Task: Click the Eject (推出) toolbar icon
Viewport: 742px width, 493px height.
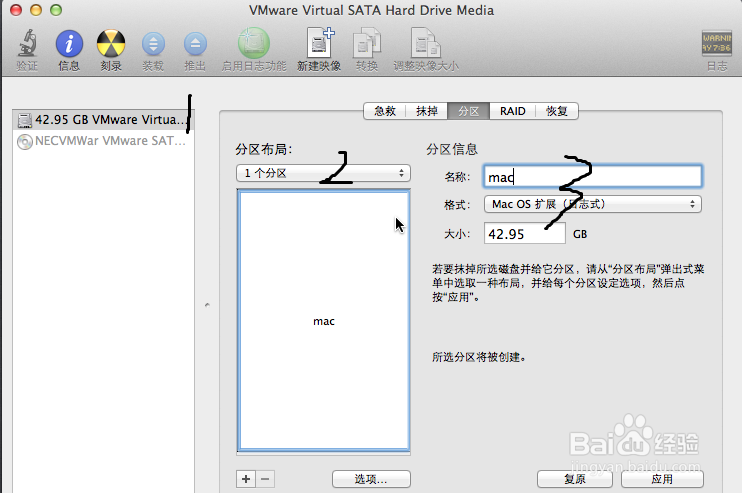Action: click(195, 44)
